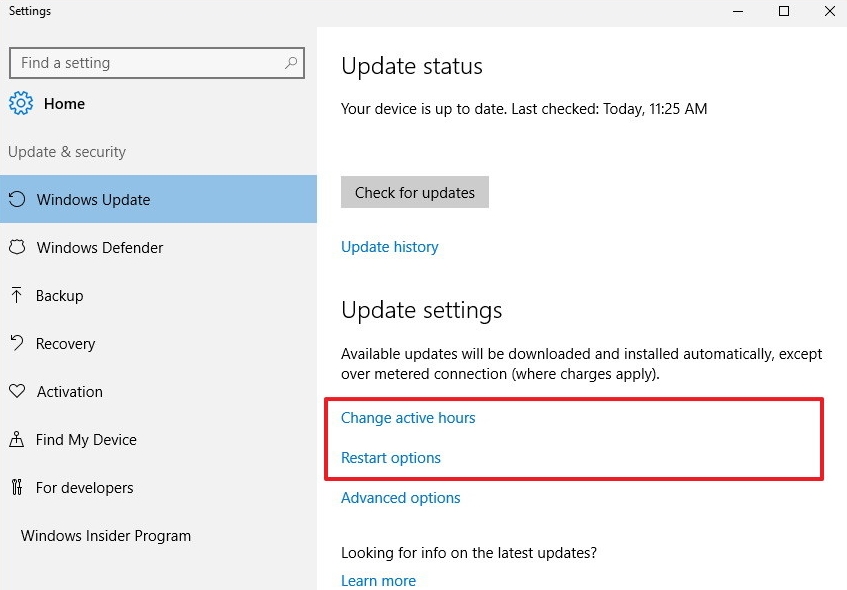Click the Restart options link

click(x=390, y=457)
